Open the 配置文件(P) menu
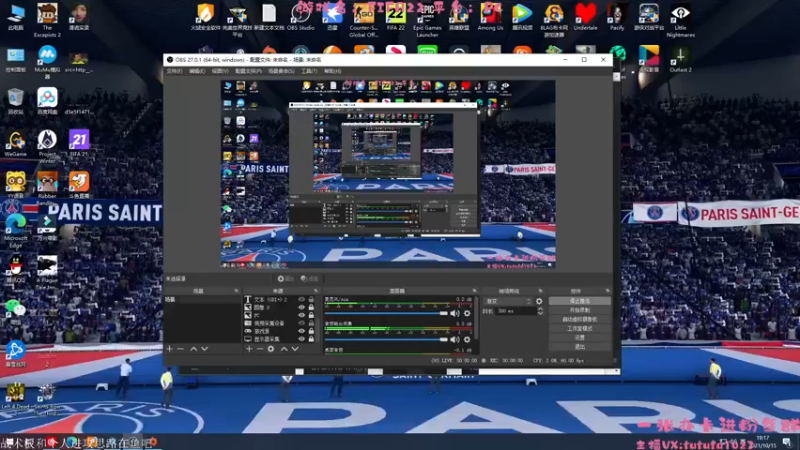800x450 pixels. [x=248, y=71]
